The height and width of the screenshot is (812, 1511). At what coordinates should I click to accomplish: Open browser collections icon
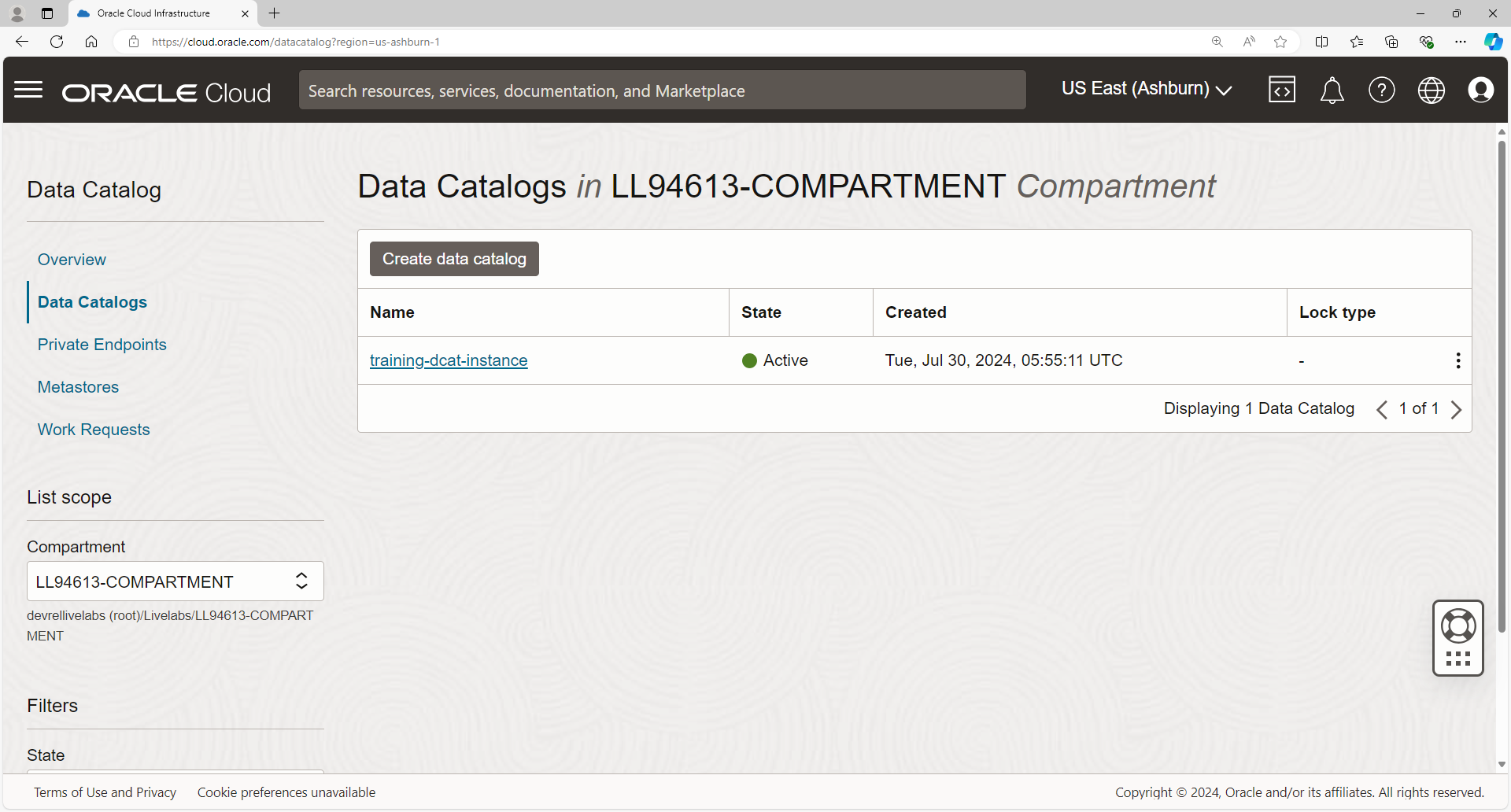1391,42
